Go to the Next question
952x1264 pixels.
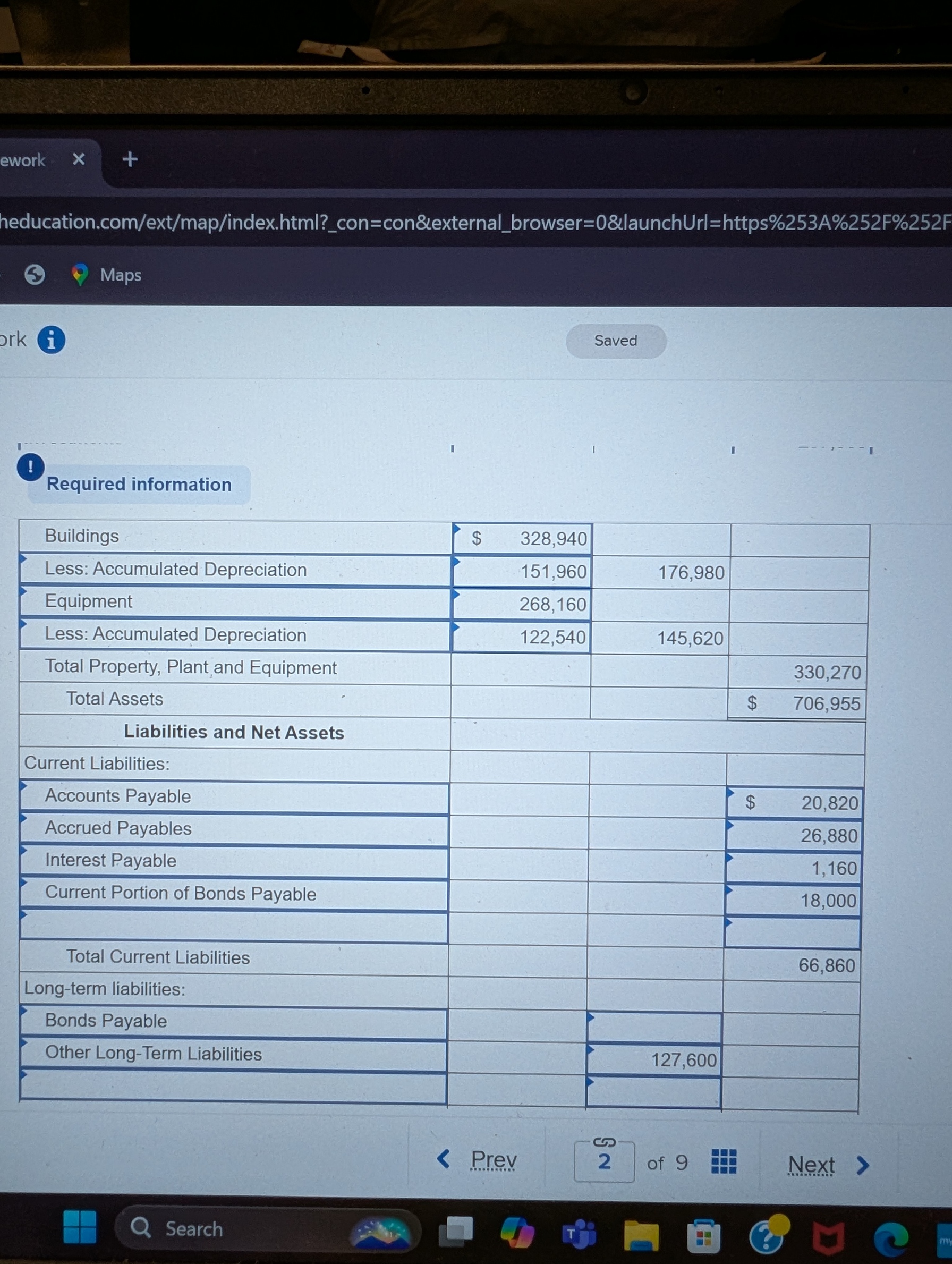point(811,1165)
